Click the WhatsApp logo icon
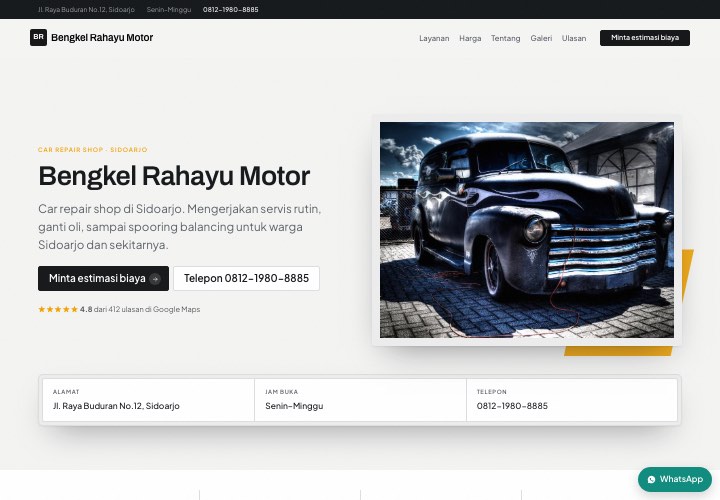Image resolution: width=720 pixels, height=500 pixels. click(x=651, y=479)
